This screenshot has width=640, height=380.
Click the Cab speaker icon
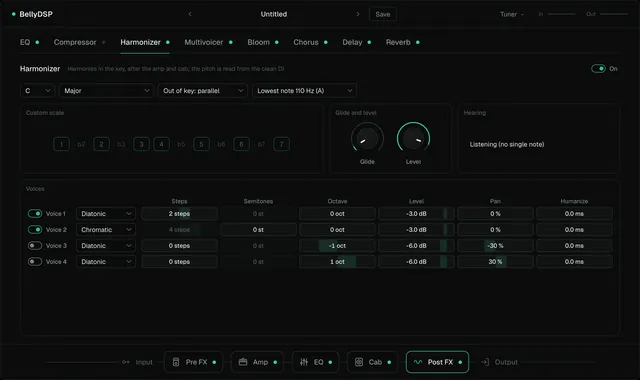[359, 362]
